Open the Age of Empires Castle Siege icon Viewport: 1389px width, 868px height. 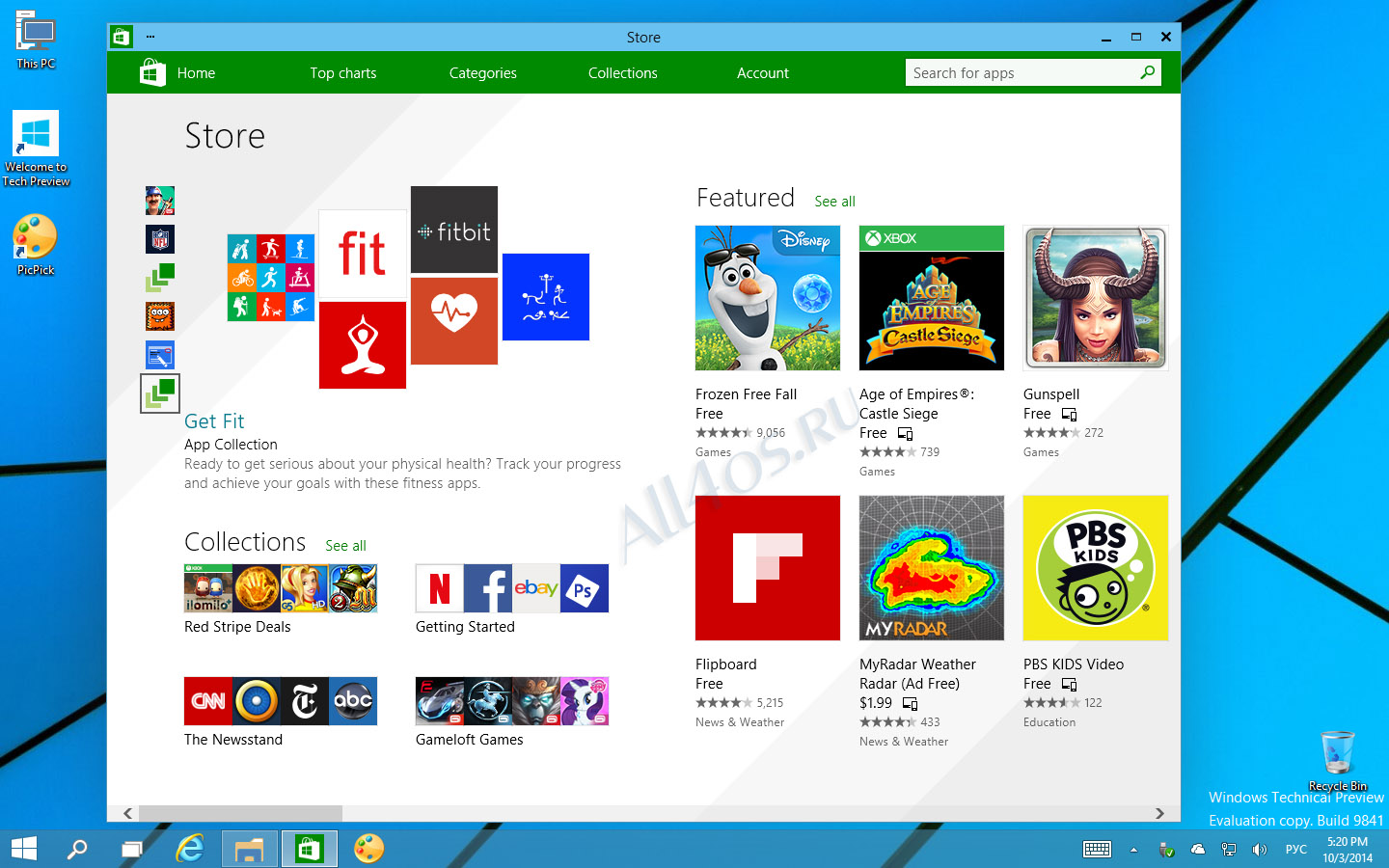click(932, 298)
